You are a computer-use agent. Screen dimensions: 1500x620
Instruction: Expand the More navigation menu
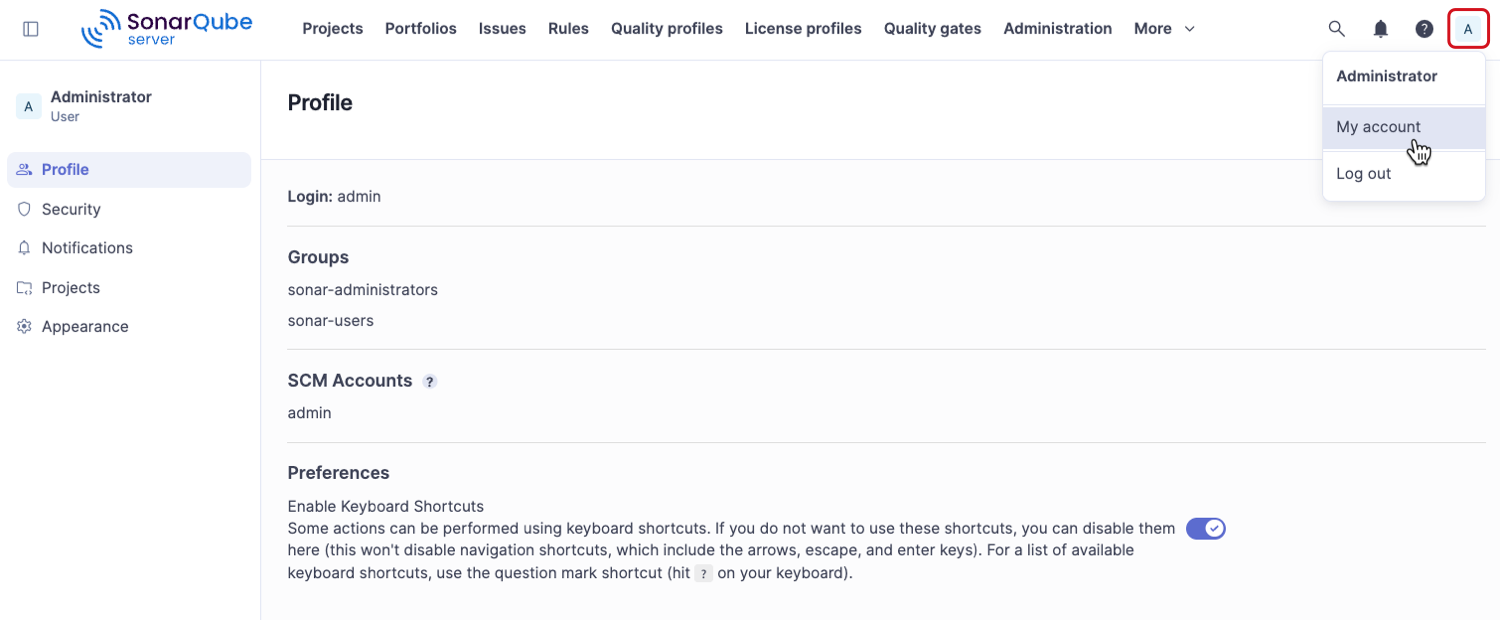(x=1162, y=28)
